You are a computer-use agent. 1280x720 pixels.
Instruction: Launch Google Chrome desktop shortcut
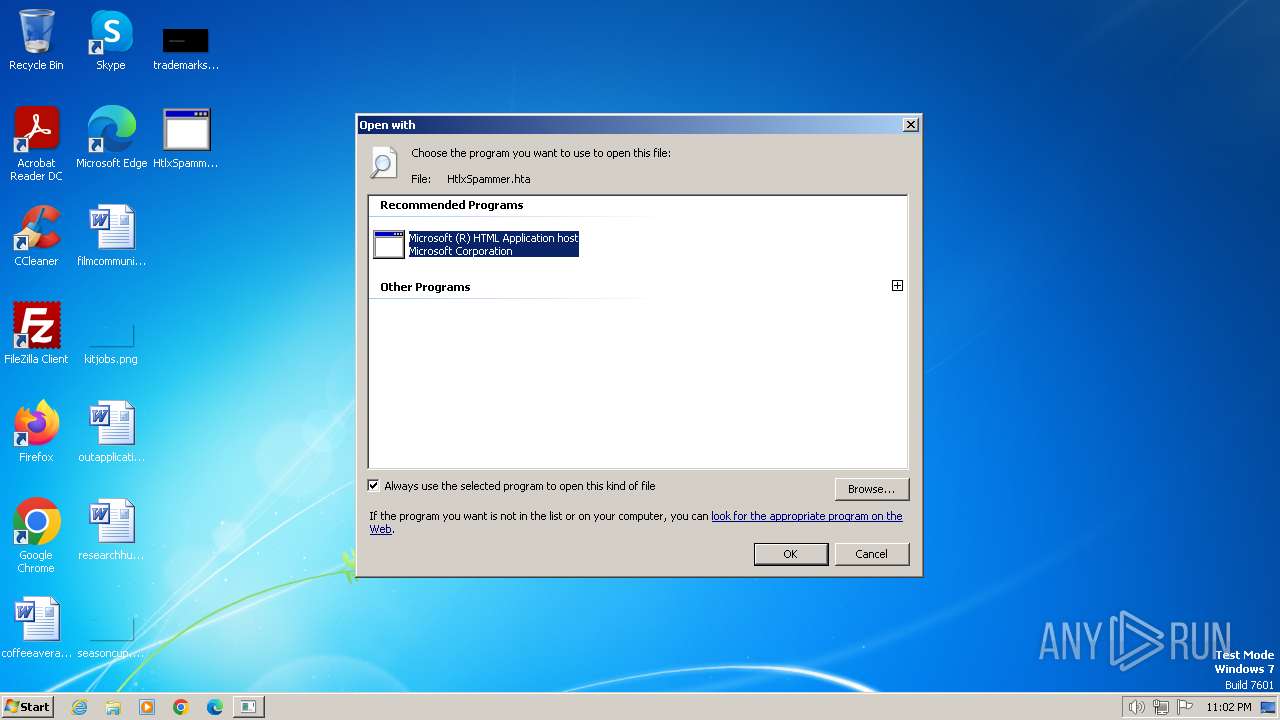pyautogui.click(x=36, y=536)
